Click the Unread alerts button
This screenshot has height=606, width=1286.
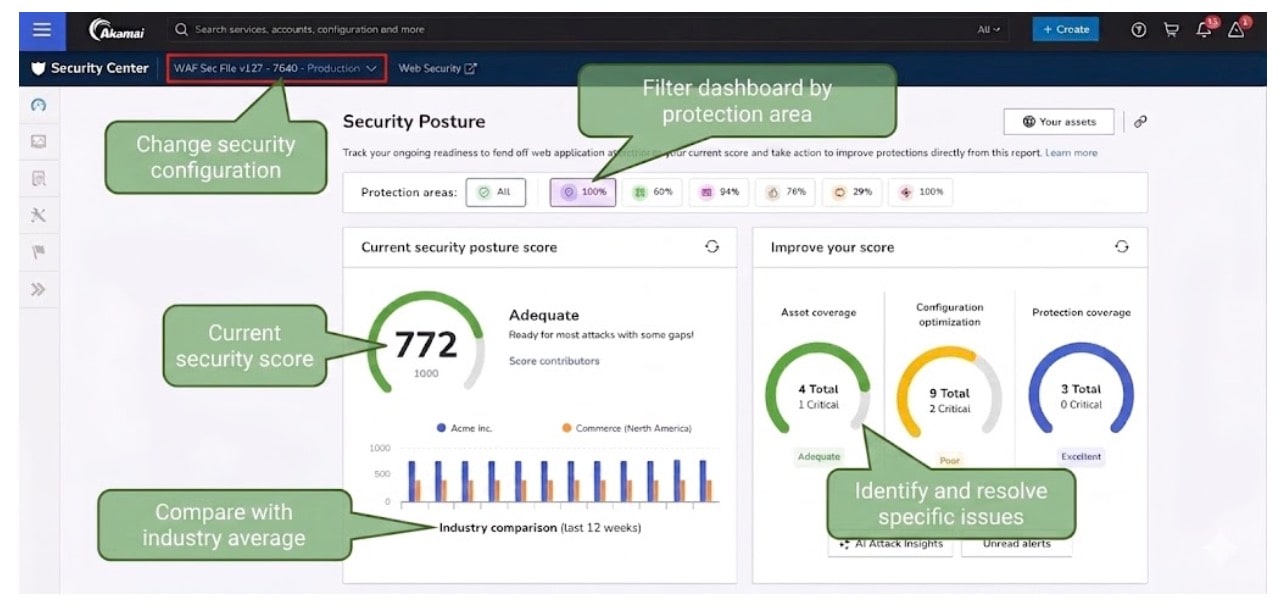1016,543
